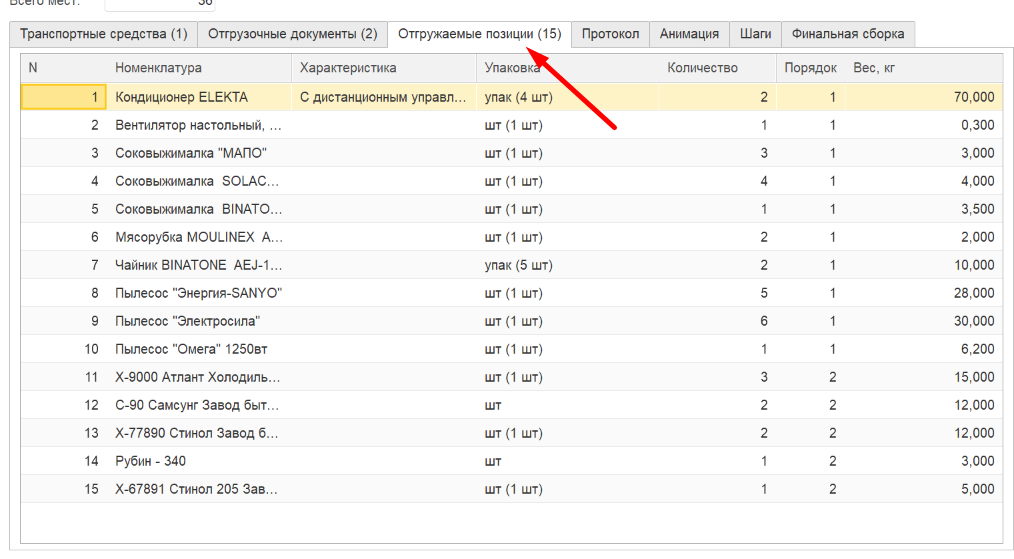The height and width of the screenshot is (559, 1014).
Task: Click the 28,000 weight cell
Action: (923, 293)
